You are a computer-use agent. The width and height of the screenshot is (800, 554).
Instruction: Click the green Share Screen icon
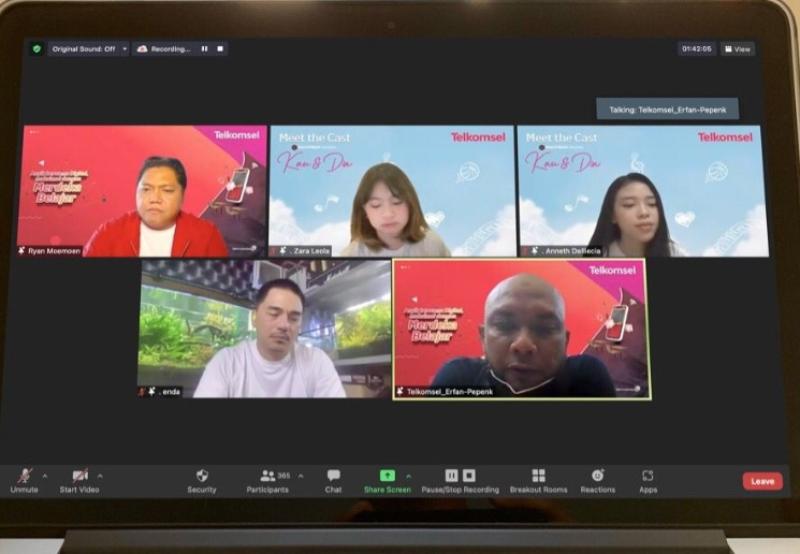pyautogui.click(x=387, y=476)
